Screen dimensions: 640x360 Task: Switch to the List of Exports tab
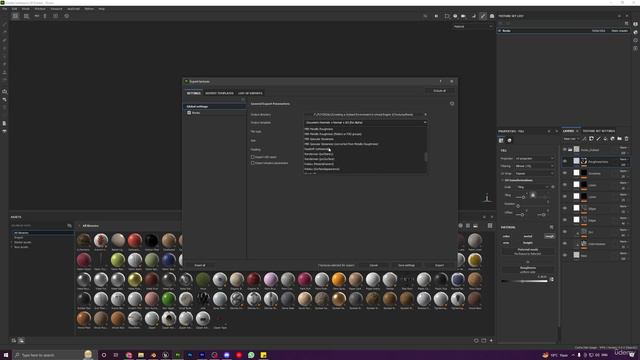[x=250, y=93]
